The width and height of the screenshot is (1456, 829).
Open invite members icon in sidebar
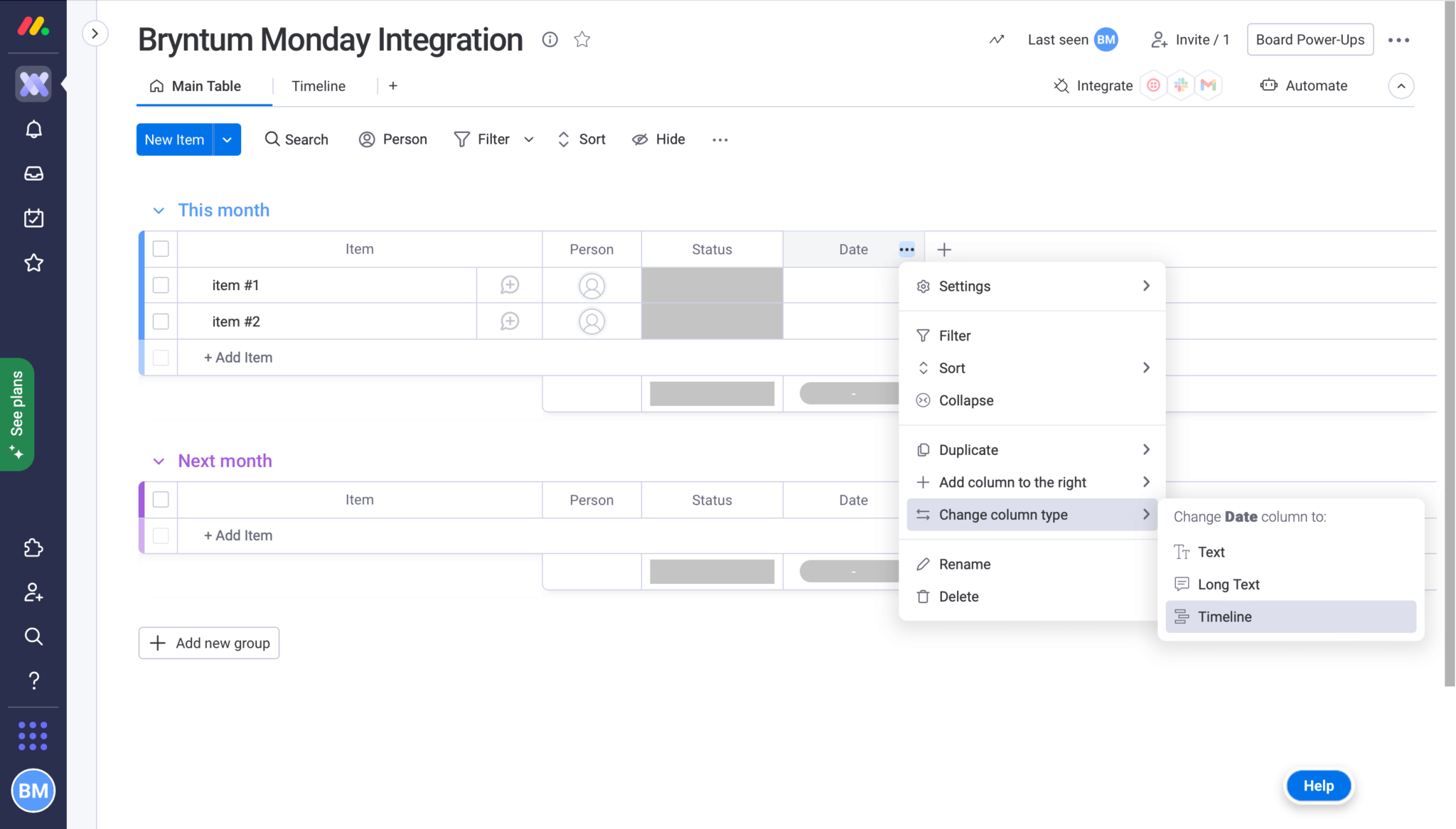coord(33,592)
